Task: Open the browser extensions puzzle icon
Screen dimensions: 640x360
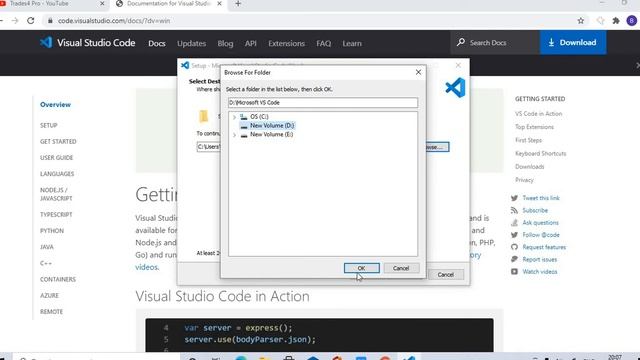Action: pyautogui.click(x=616, y=20)
